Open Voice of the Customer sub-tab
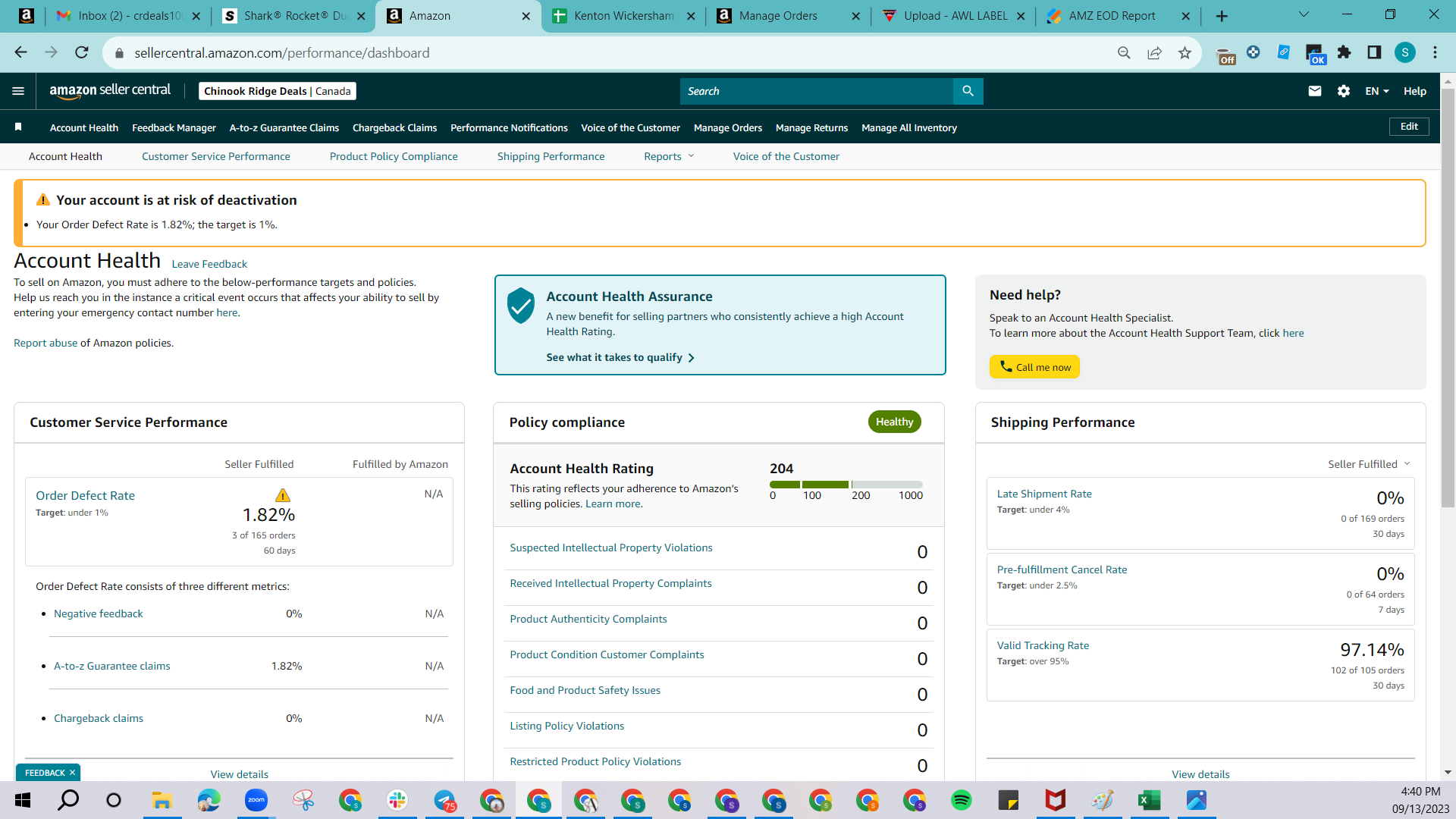The image size is (1456, 819). point(786,156)
